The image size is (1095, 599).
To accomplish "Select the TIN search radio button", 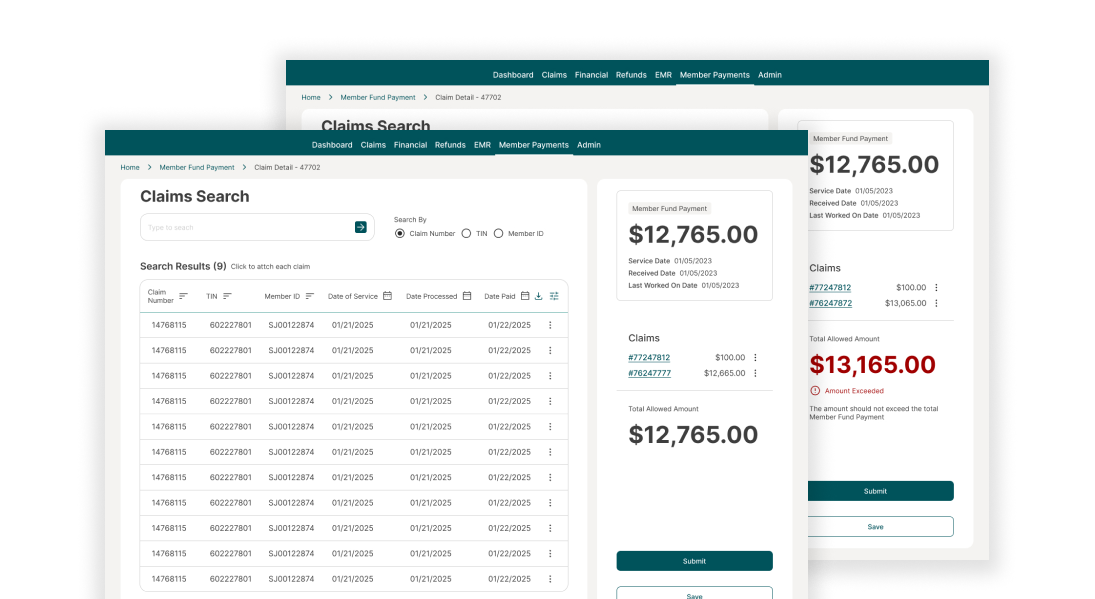I will point(466,233).
